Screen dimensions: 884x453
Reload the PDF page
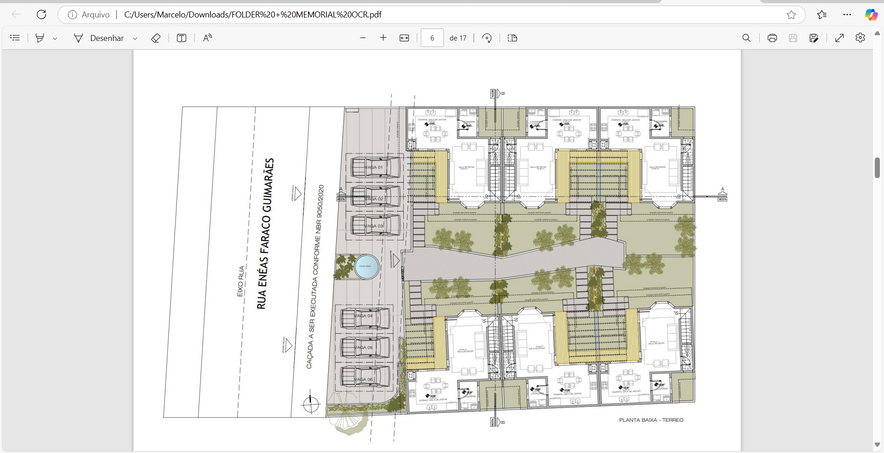(41, 15)
